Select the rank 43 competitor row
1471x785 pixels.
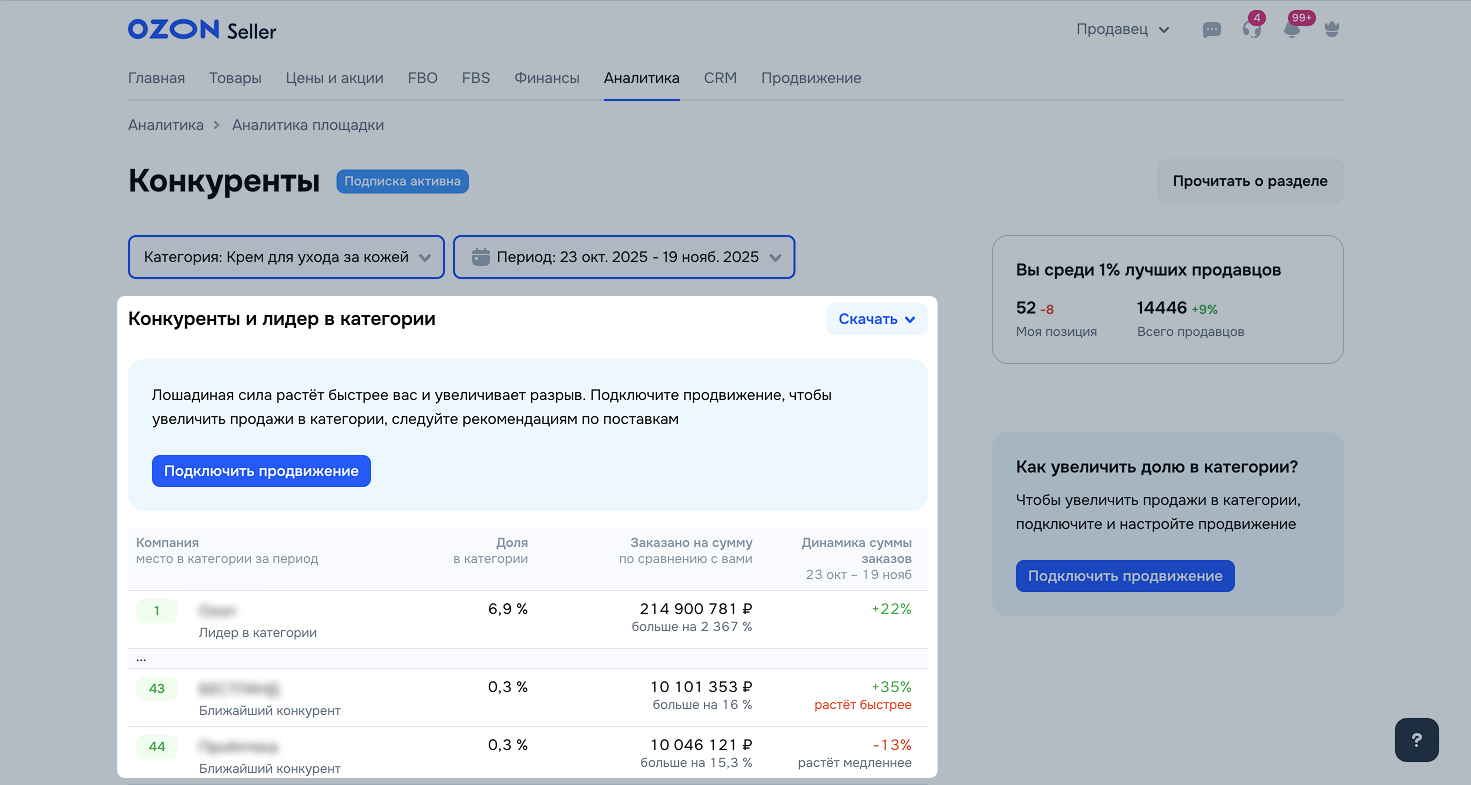[527, 697]
